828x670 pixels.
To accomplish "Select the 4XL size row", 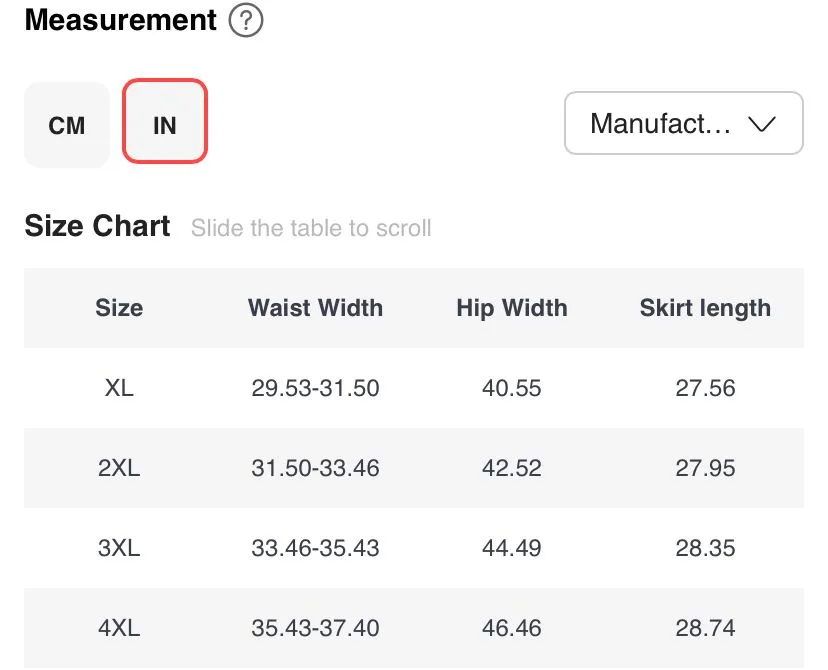I will 414,628.
